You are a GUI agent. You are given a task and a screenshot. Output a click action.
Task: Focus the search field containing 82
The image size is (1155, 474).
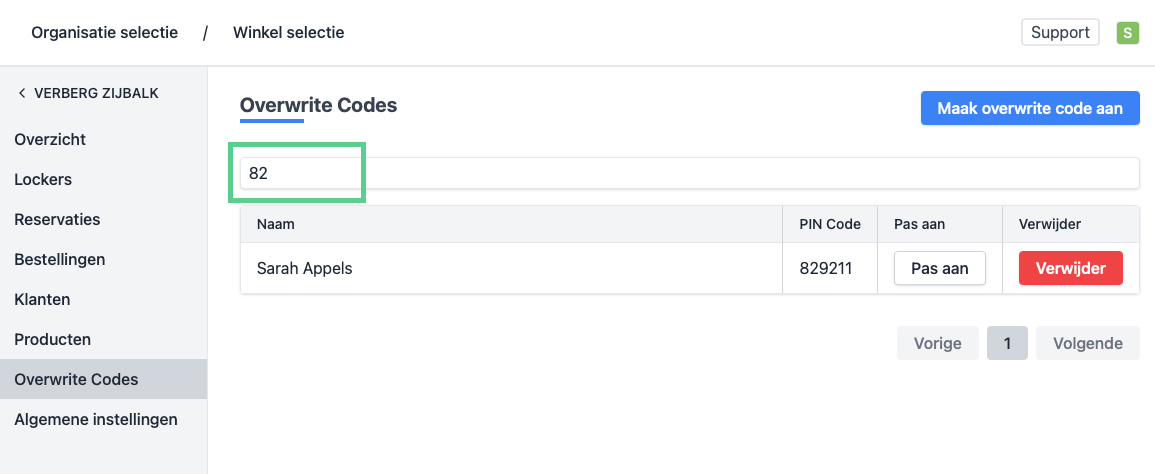pos(689,173)
